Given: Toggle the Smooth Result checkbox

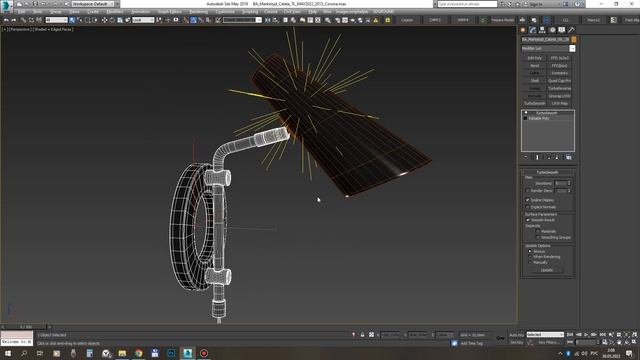Looking at the screenshot, I should point(528,220).
